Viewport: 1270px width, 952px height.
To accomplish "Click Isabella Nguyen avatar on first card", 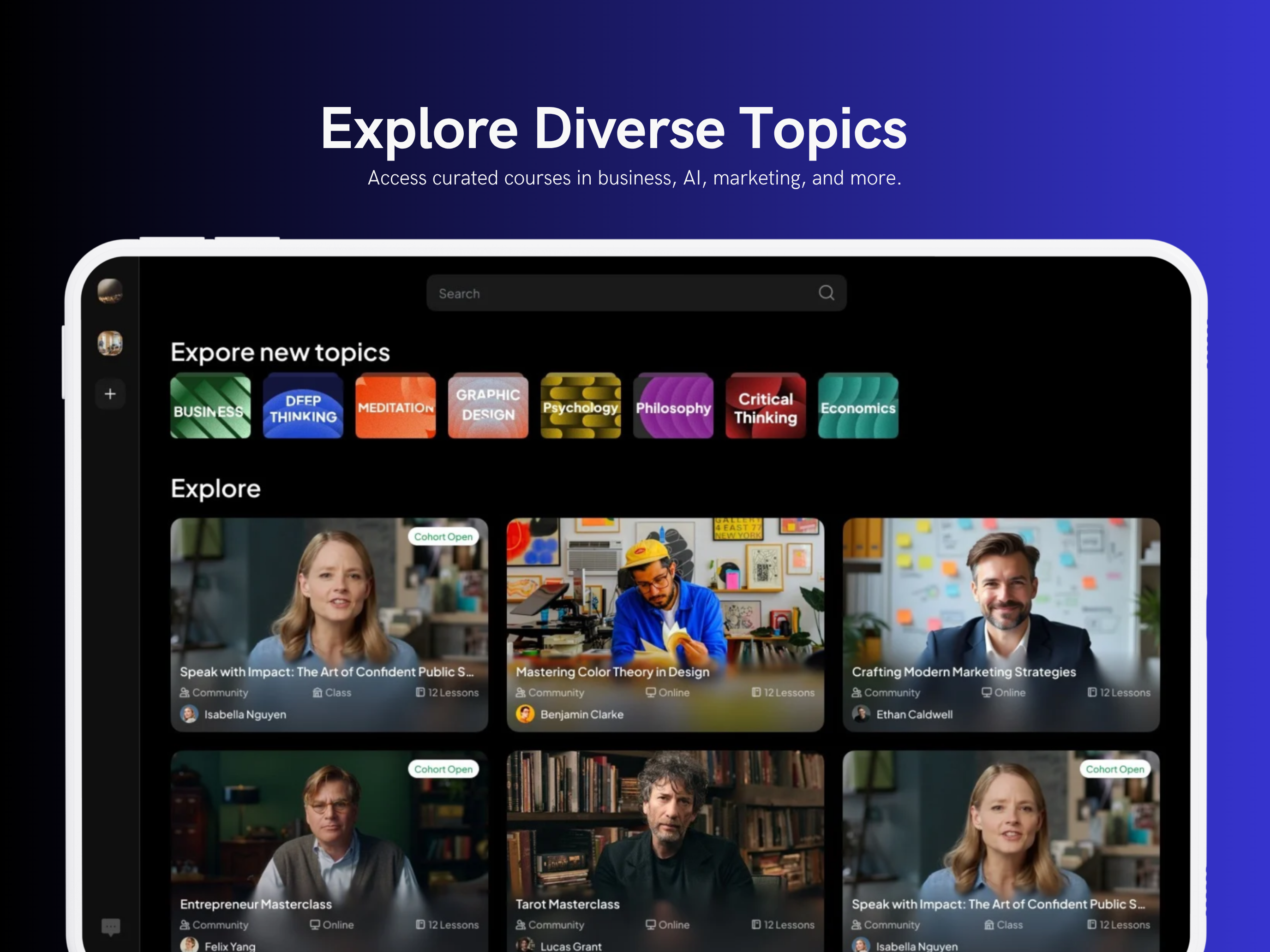I will click(189, 714).
